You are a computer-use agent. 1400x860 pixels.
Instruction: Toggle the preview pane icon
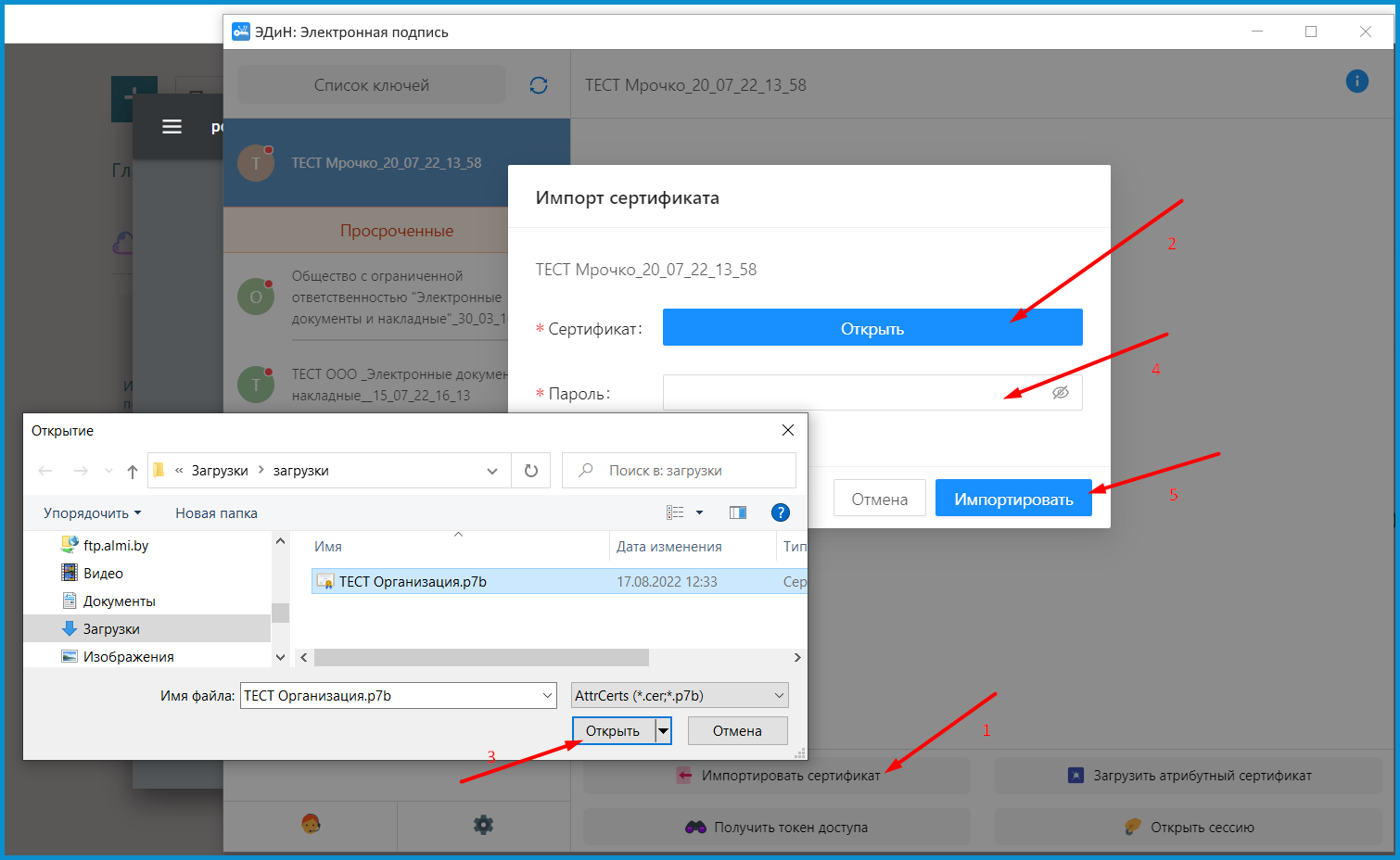[x=738, y=512]
